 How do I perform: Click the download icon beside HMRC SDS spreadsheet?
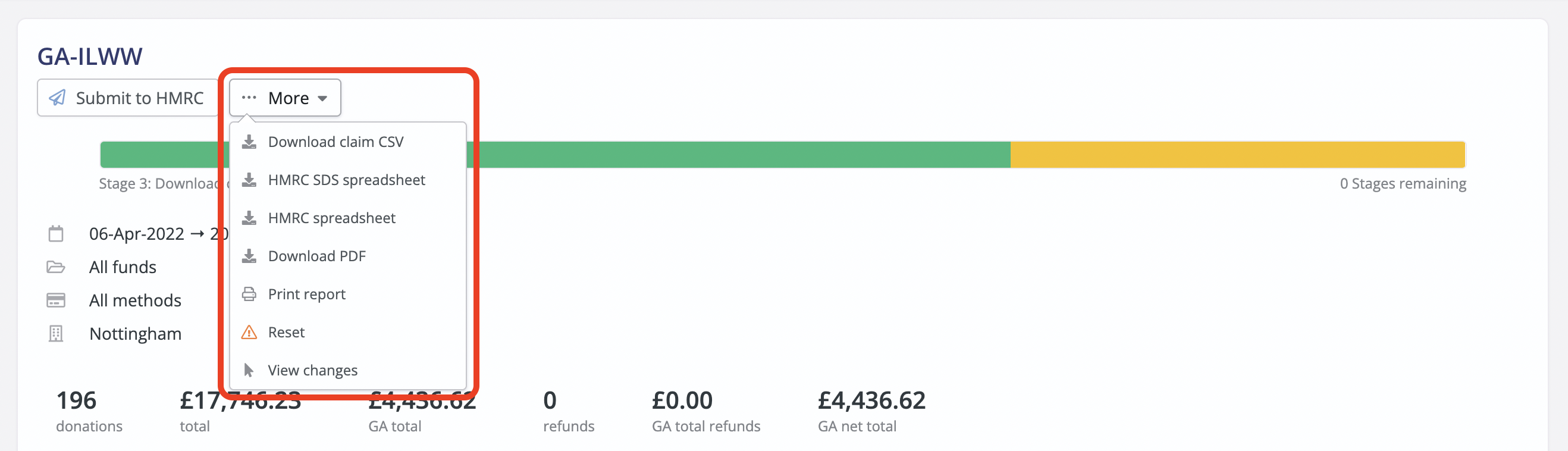(x=249, y=180)
